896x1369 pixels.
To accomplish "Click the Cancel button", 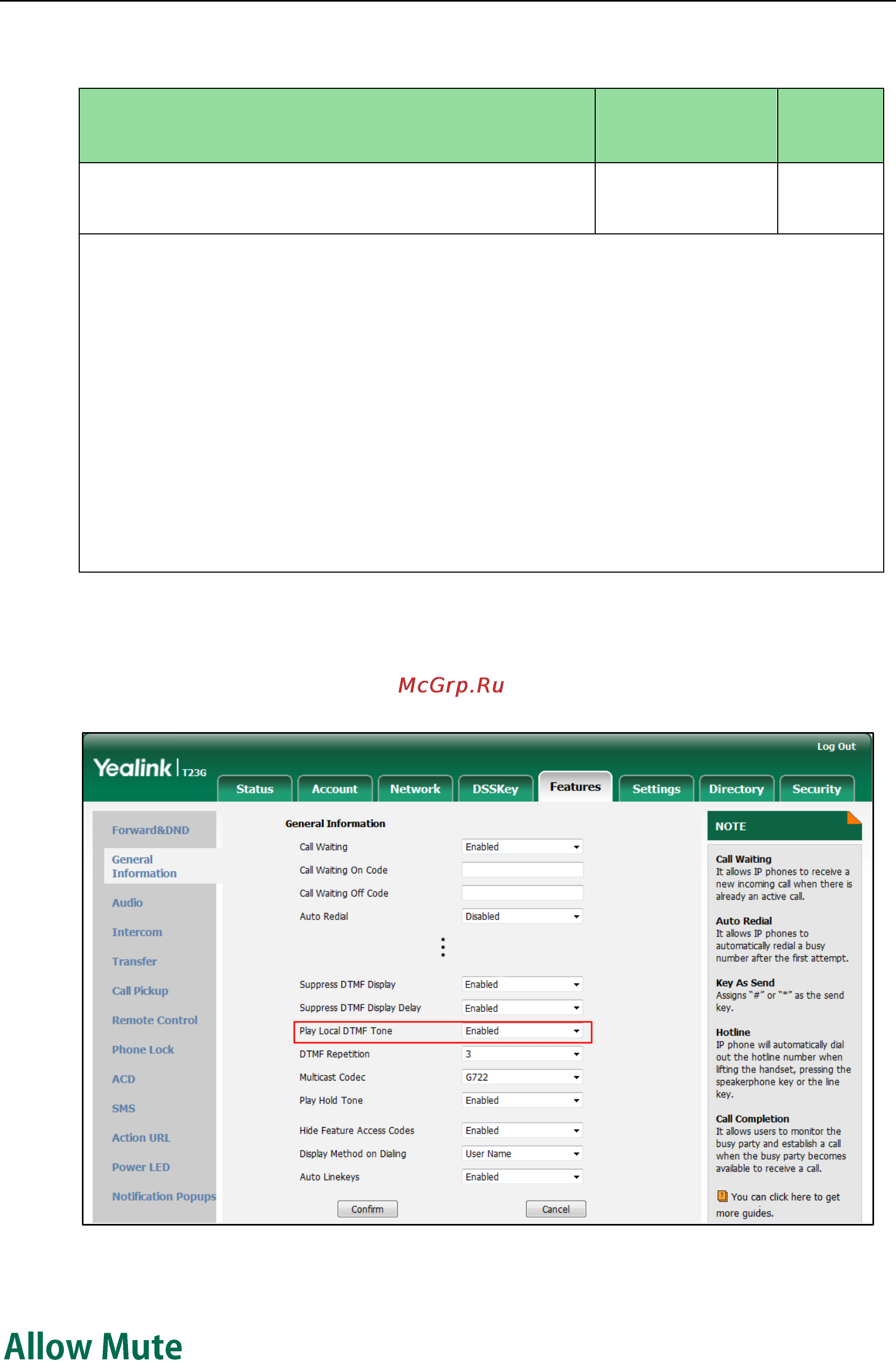I will point(556,1209).
